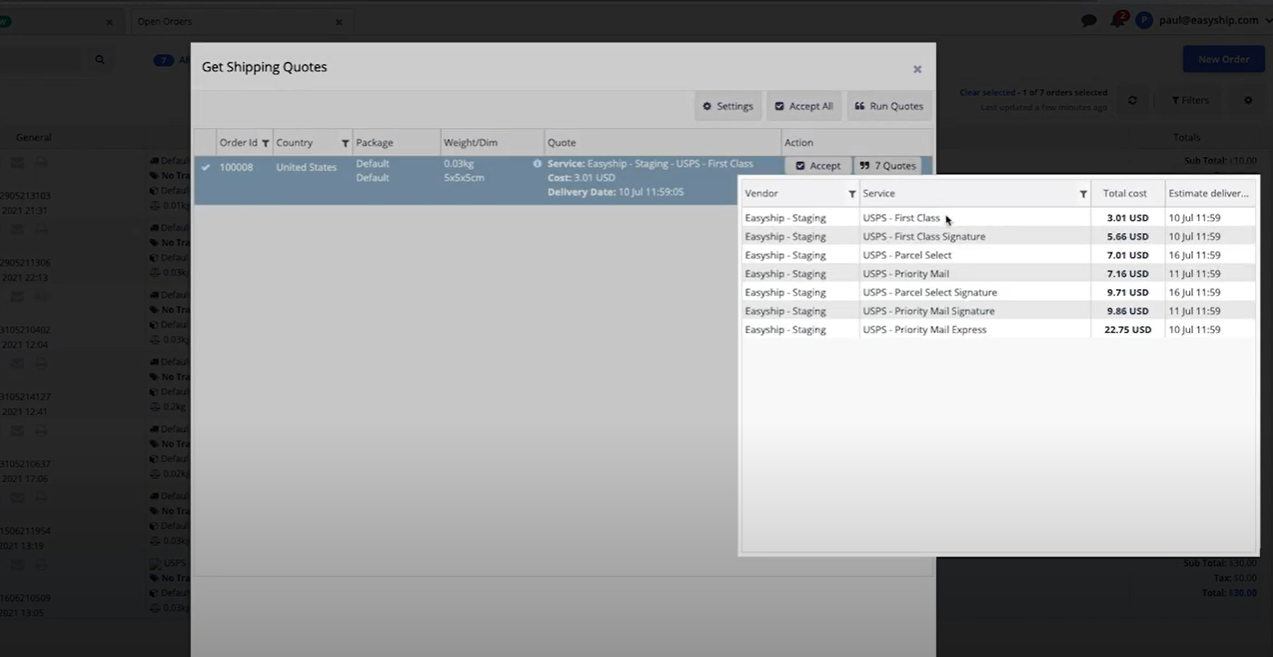Select the USPS - First Class quote

point(999,218)
